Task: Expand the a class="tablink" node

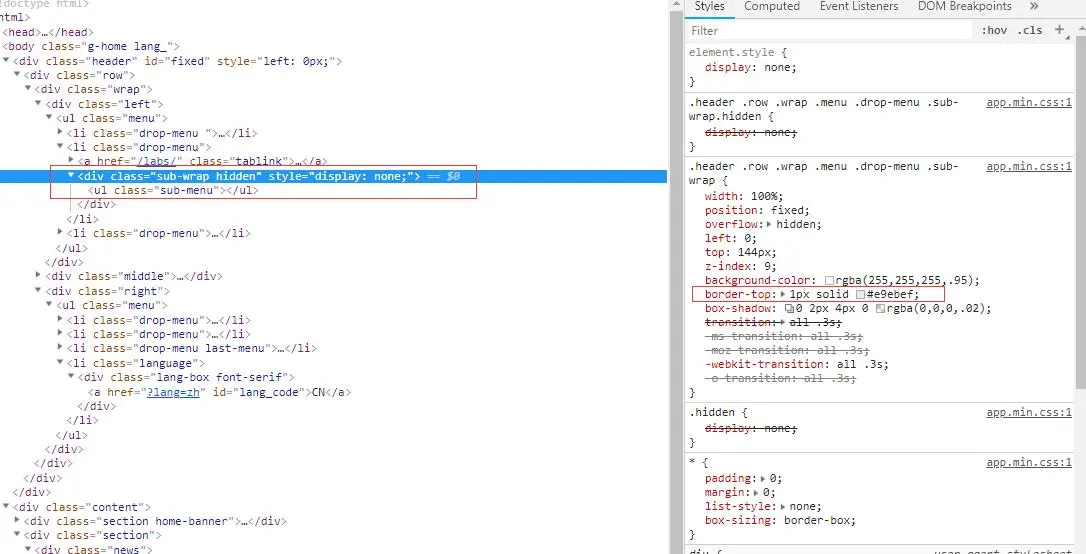Action: pyautogui.click(x=71, y=161)
